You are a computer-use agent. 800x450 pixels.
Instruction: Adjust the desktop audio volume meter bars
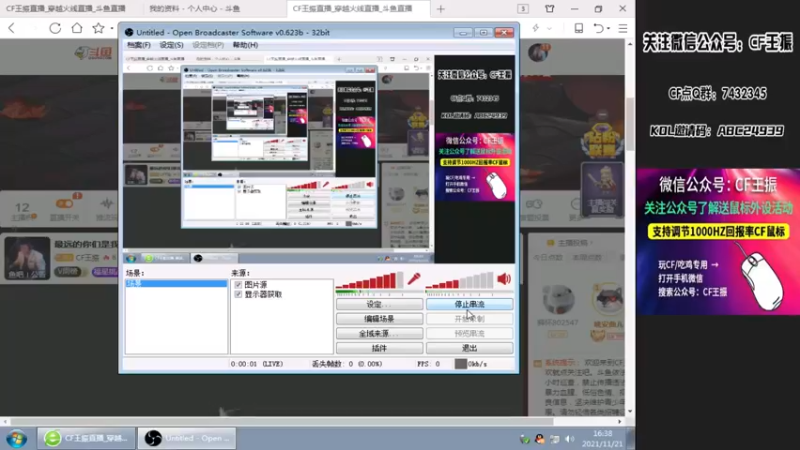point(460,281)
